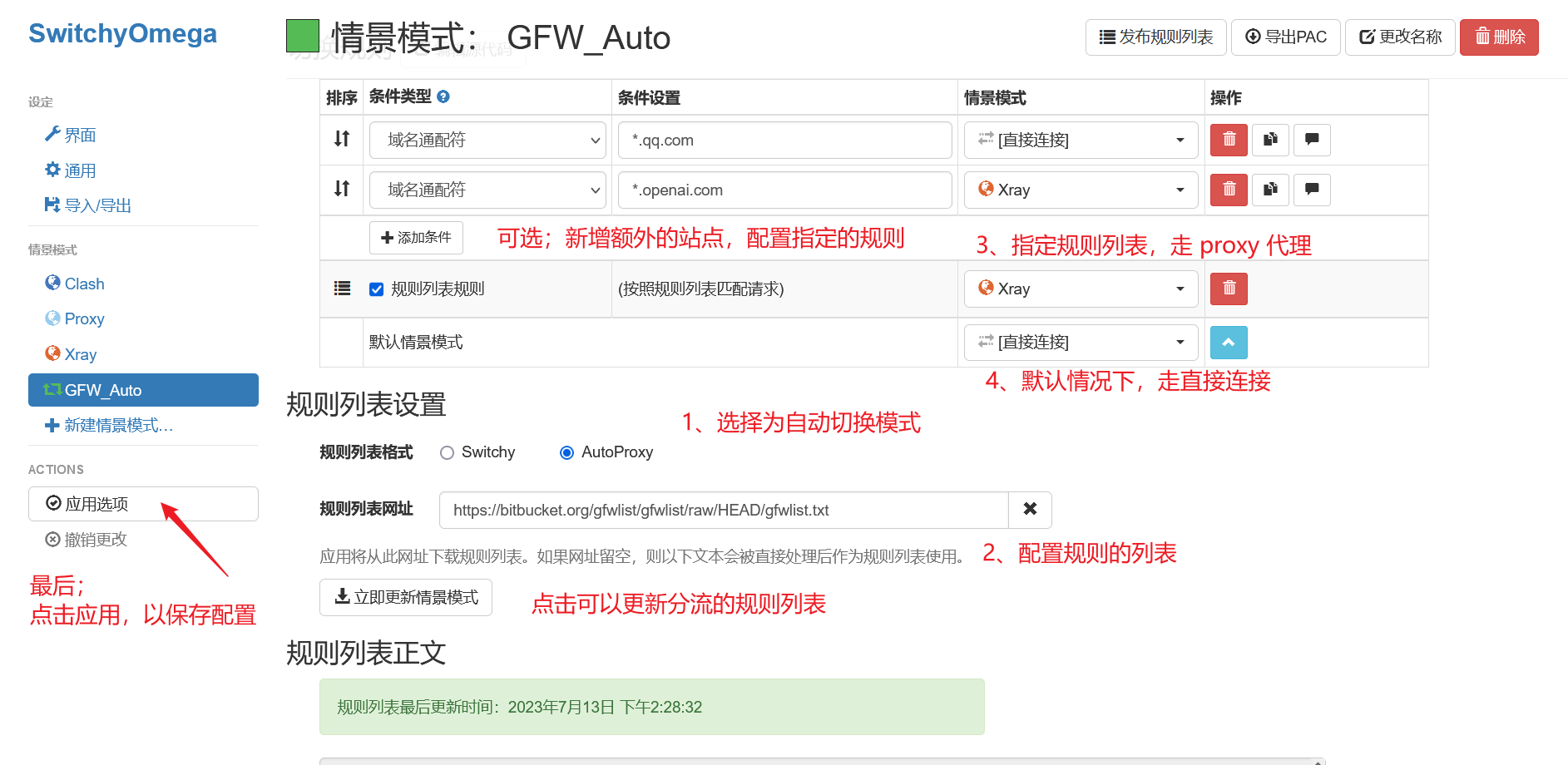Copy the *.openai.com condition with the clone icon

point(1269,190)
